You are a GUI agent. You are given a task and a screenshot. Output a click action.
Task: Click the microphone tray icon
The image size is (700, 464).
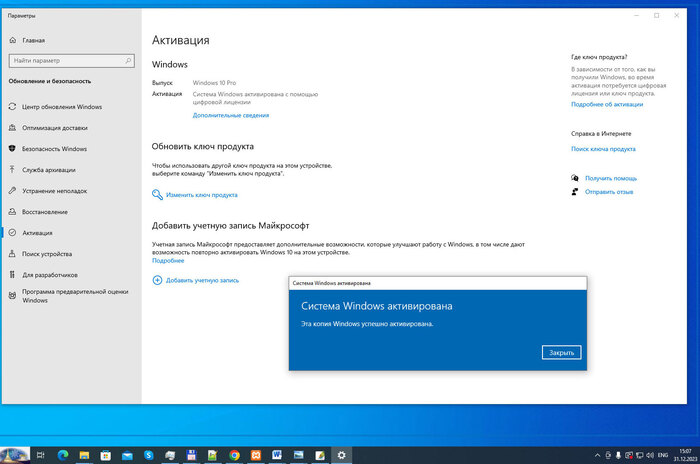point(618,456)
